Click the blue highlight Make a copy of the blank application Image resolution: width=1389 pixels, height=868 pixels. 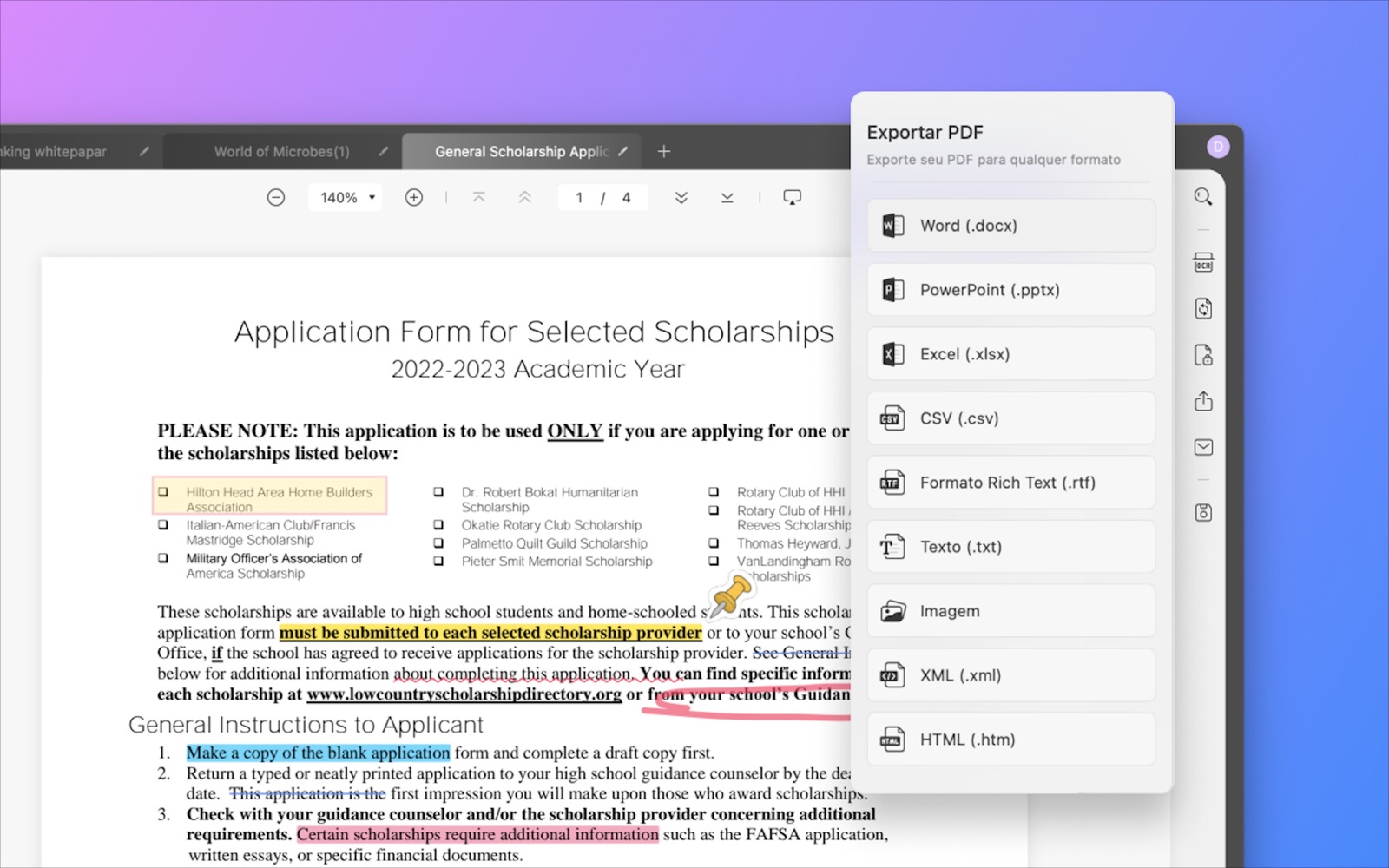click(x=318, y=753)
